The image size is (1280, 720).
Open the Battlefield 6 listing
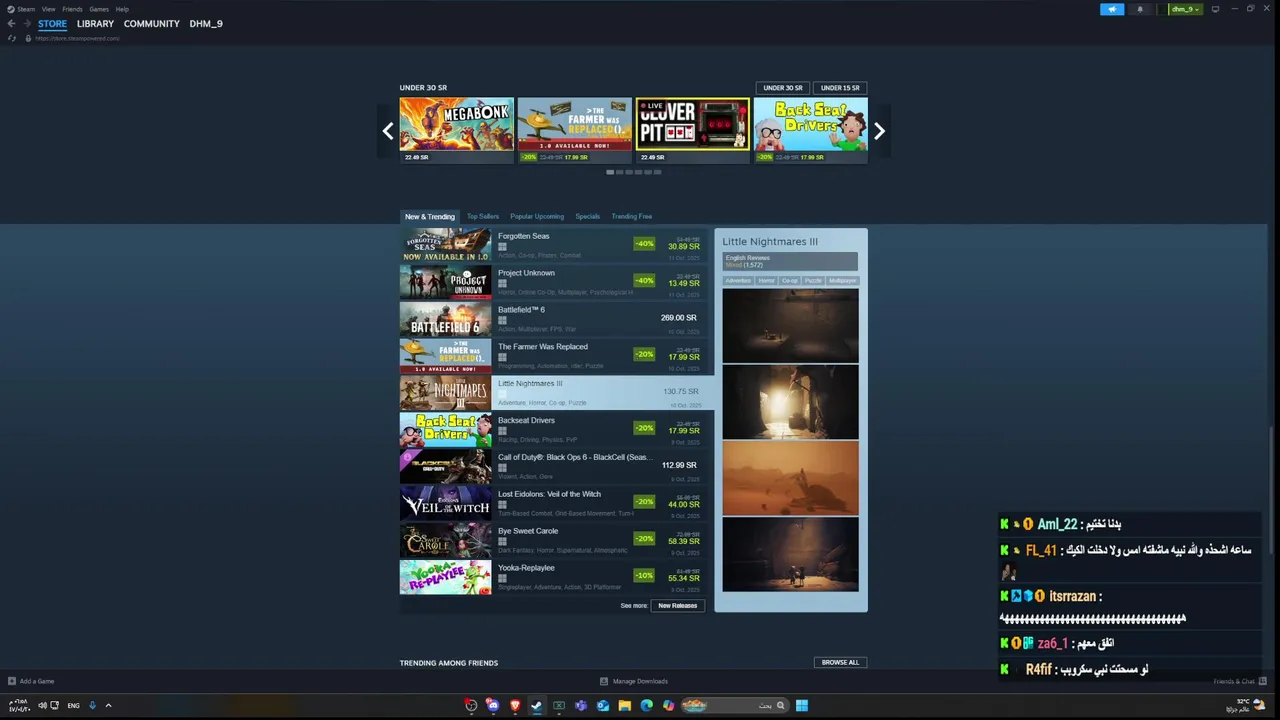(x=554, y=319)
